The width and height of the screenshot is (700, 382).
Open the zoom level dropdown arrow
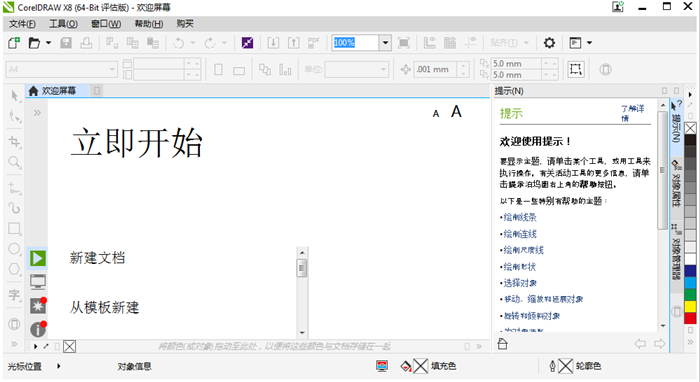tap(385, 43)
